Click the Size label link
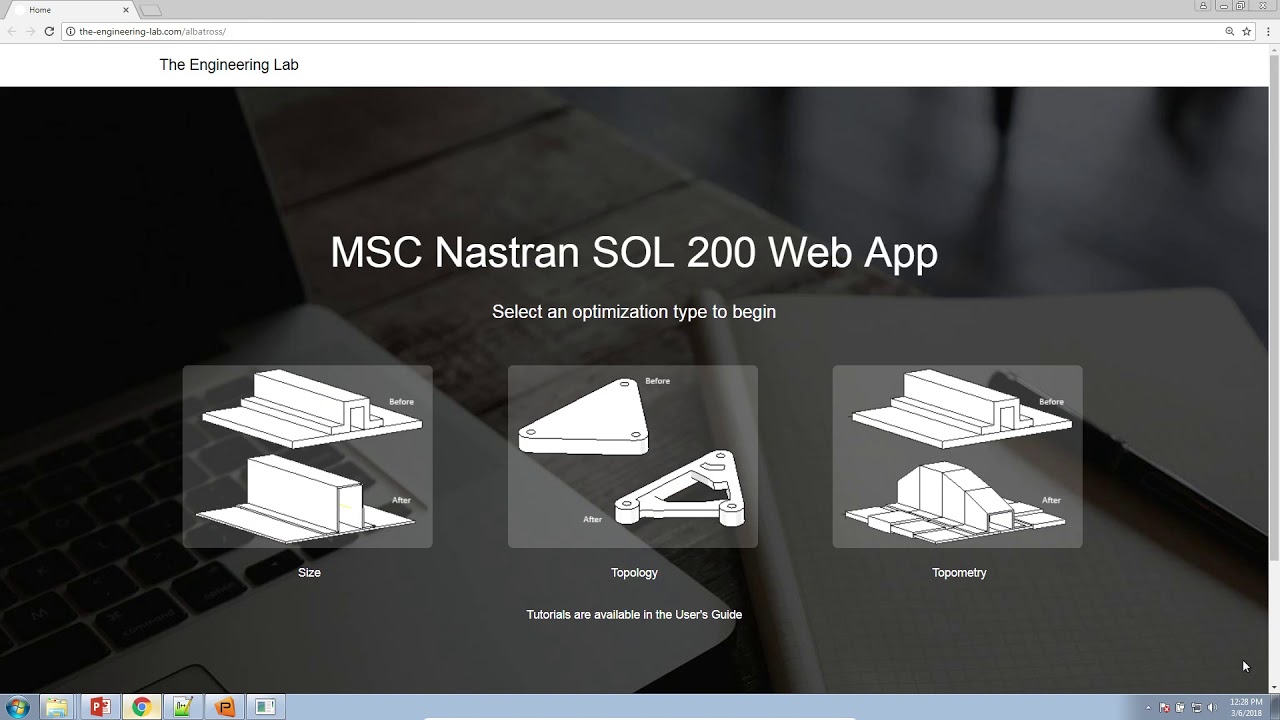This screenshot has height=720, width=1280. click(309, 573)
